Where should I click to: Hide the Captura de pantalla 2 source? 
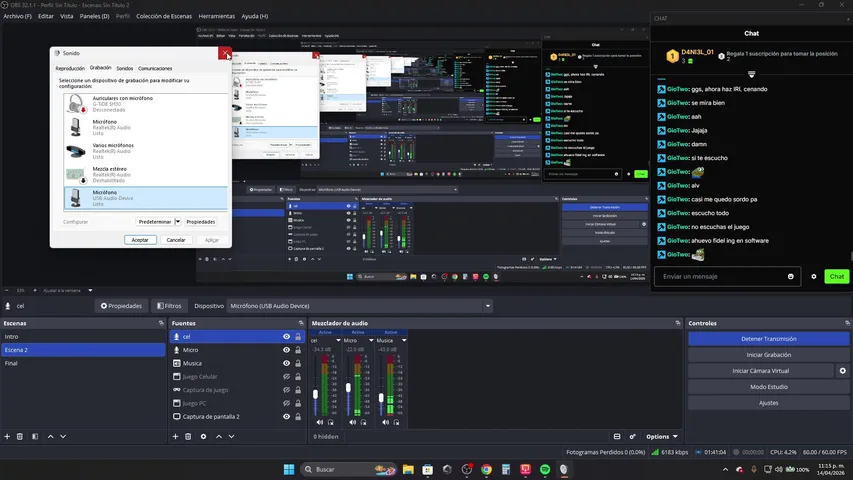tap(286, 417)
